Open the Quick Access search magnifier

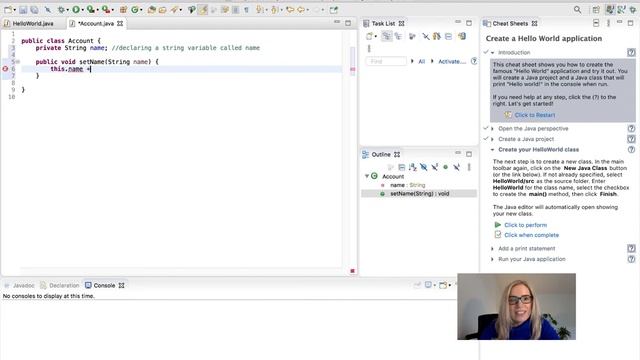[x=577, y=9]
